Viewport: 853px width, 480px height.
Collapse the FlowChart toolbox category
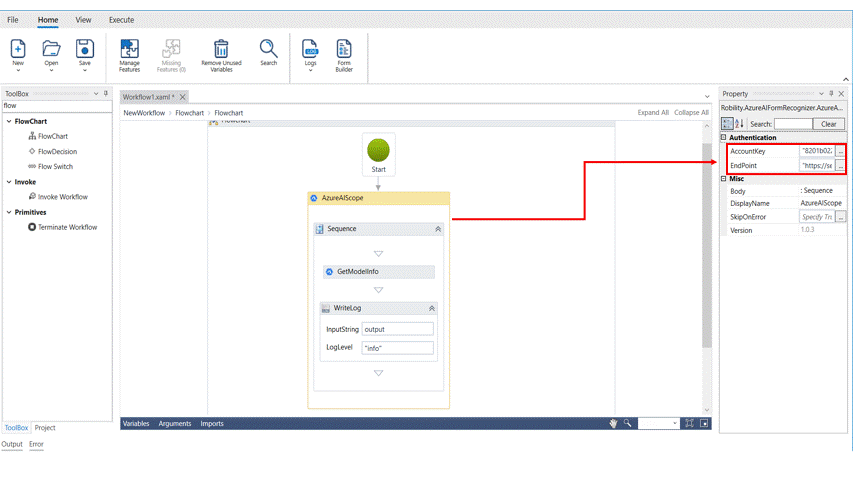pos(9,122)
